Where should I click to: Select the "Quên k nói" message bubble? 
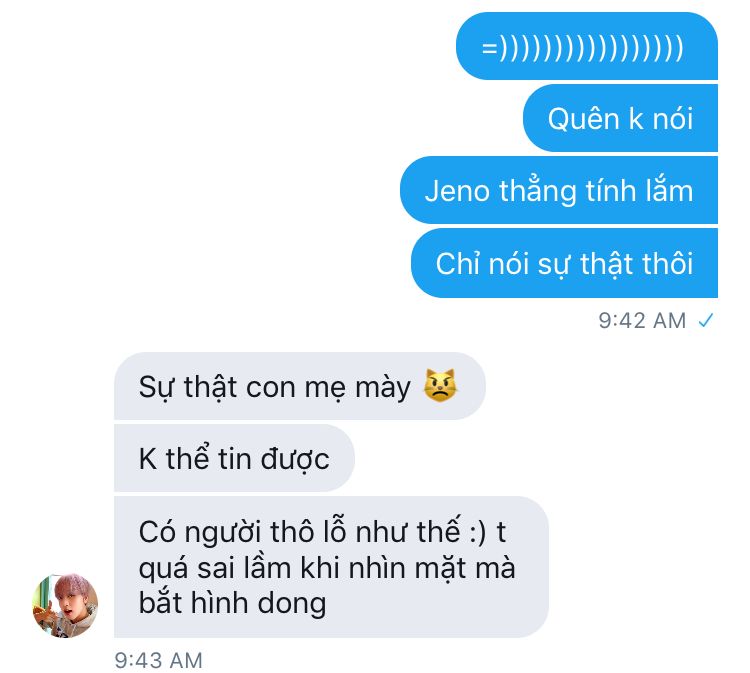[620, 118]
